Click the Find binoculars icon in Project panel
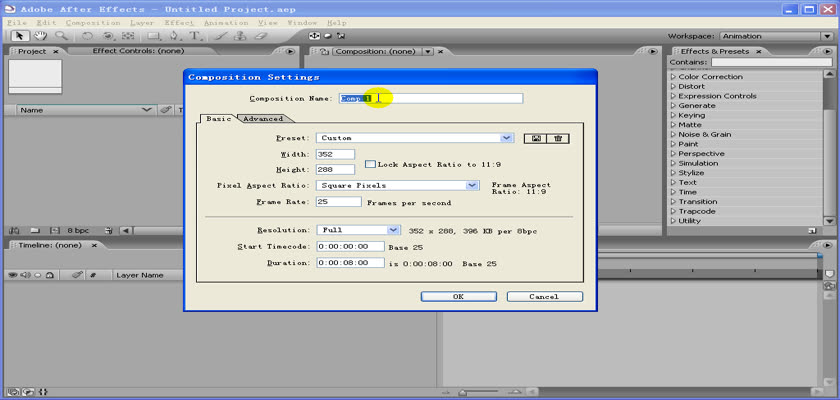The height and width of the screenshot is (400, 840). click(15, 230)
